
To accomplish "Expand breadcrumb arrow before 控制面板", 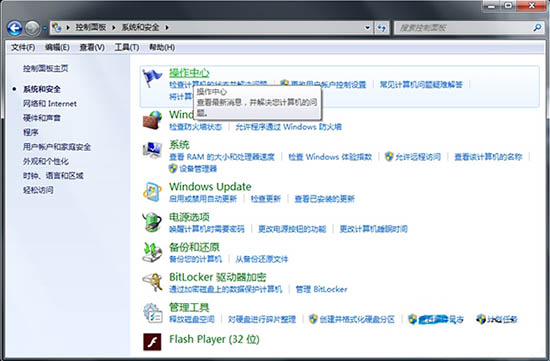I will click(68, 27).
